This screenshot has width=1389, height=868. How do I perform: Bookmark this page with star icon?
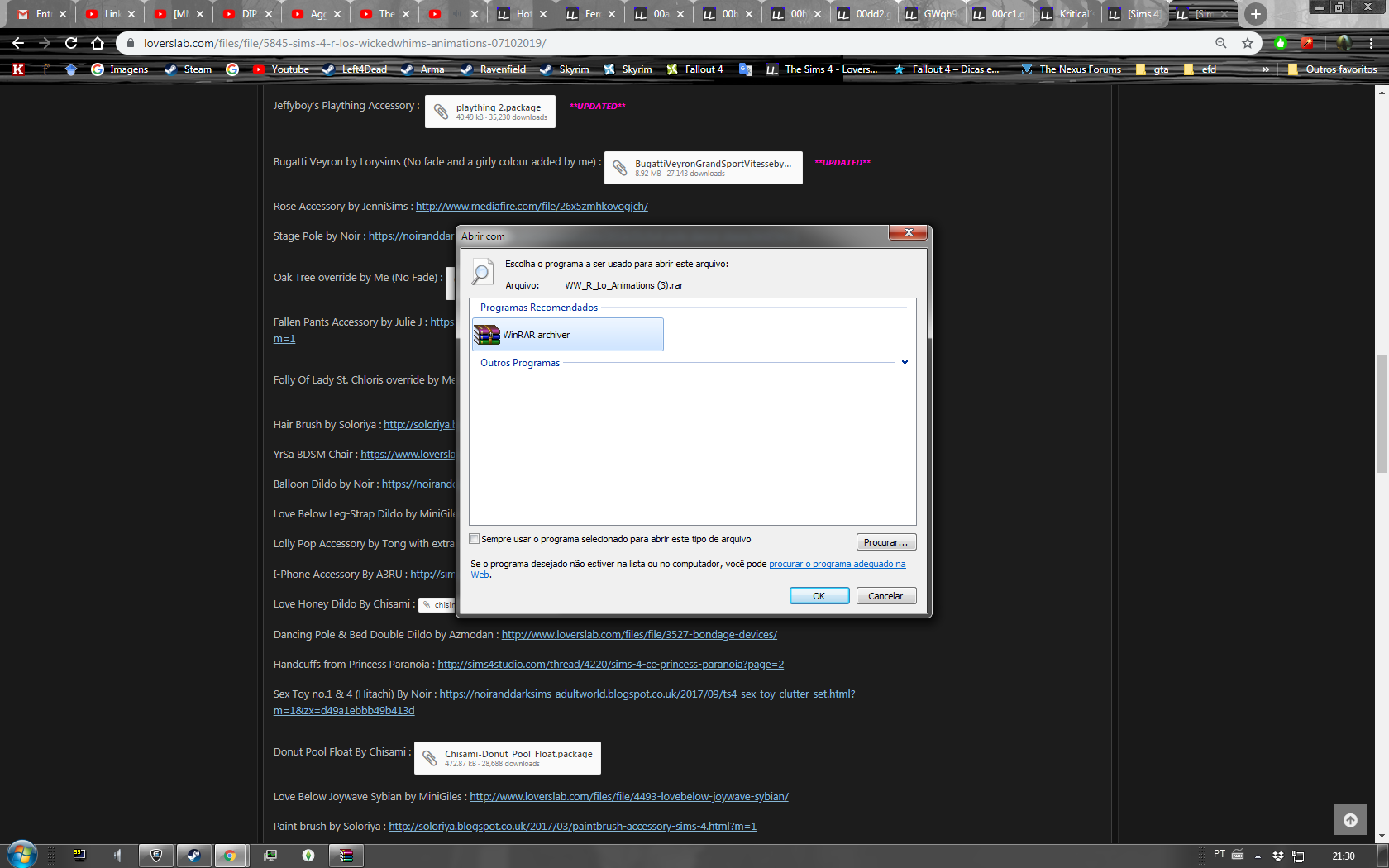click(x=1248, y=43)
